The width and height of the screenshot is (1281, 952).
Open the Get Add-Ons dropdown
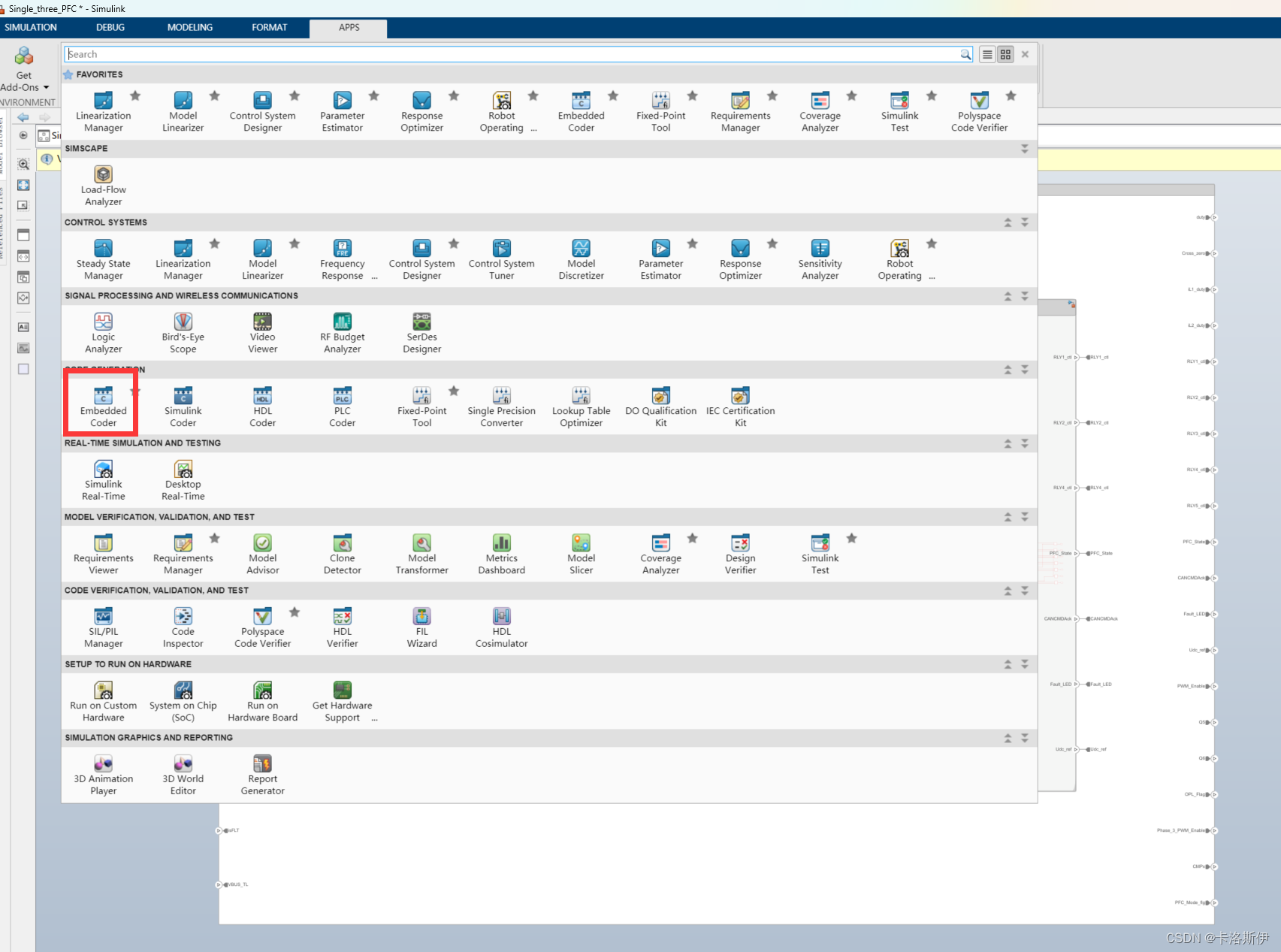coord(24,68)
